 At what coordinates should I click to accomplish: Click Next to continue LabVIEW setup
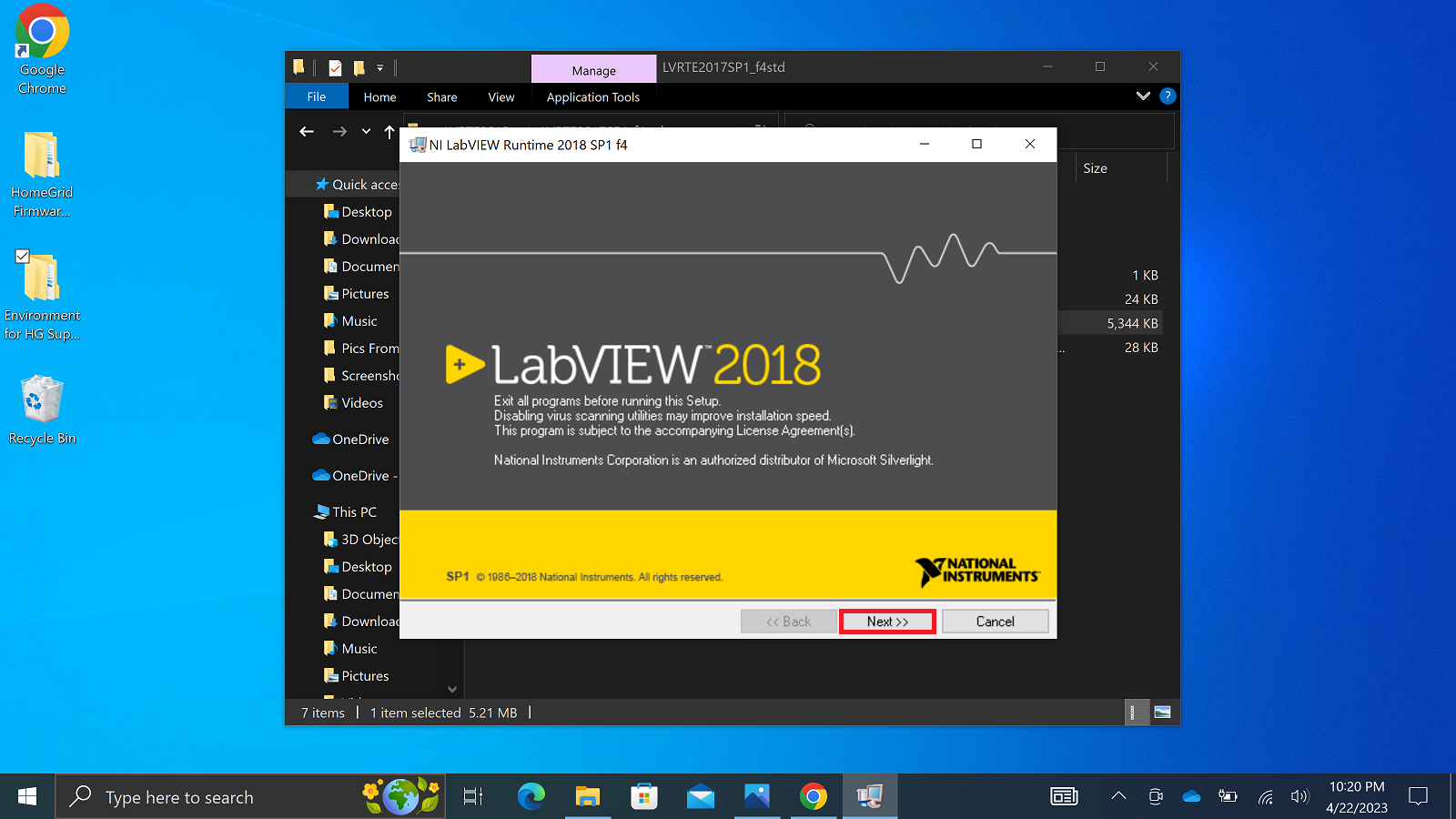coord(887,622)
